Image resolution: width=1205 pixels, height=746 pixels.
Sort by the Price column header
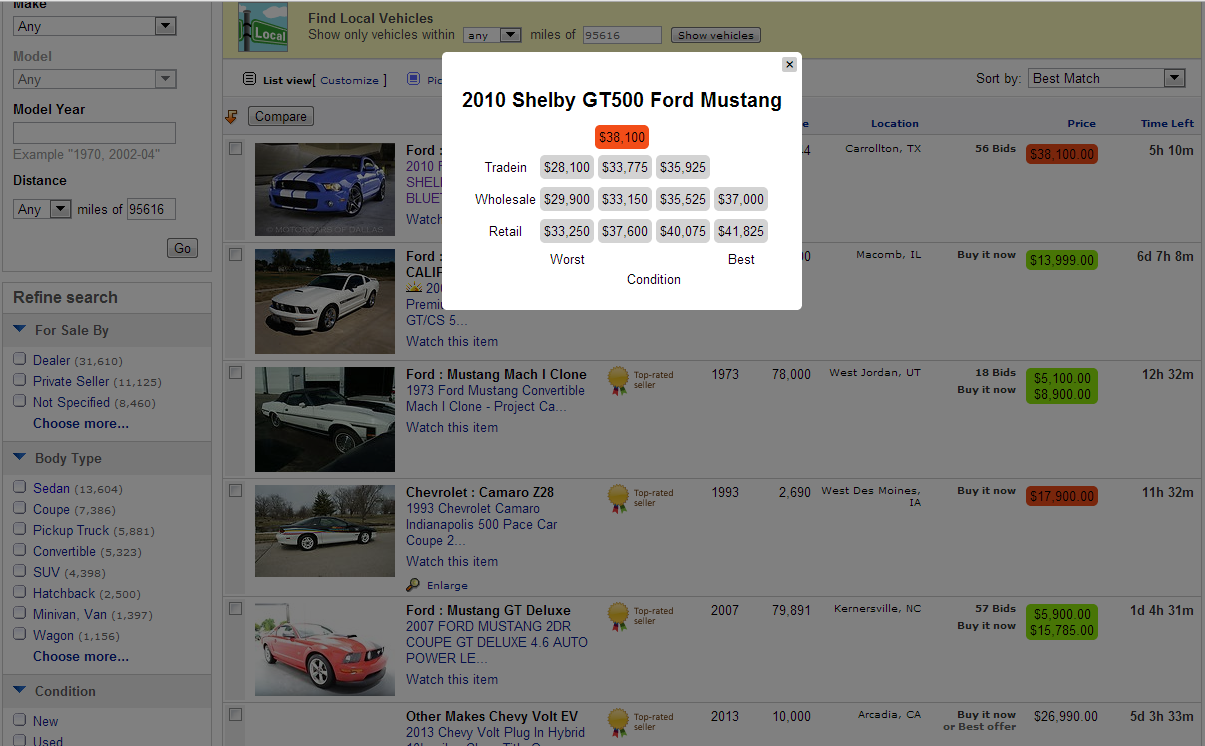(x=1081, y=123)
